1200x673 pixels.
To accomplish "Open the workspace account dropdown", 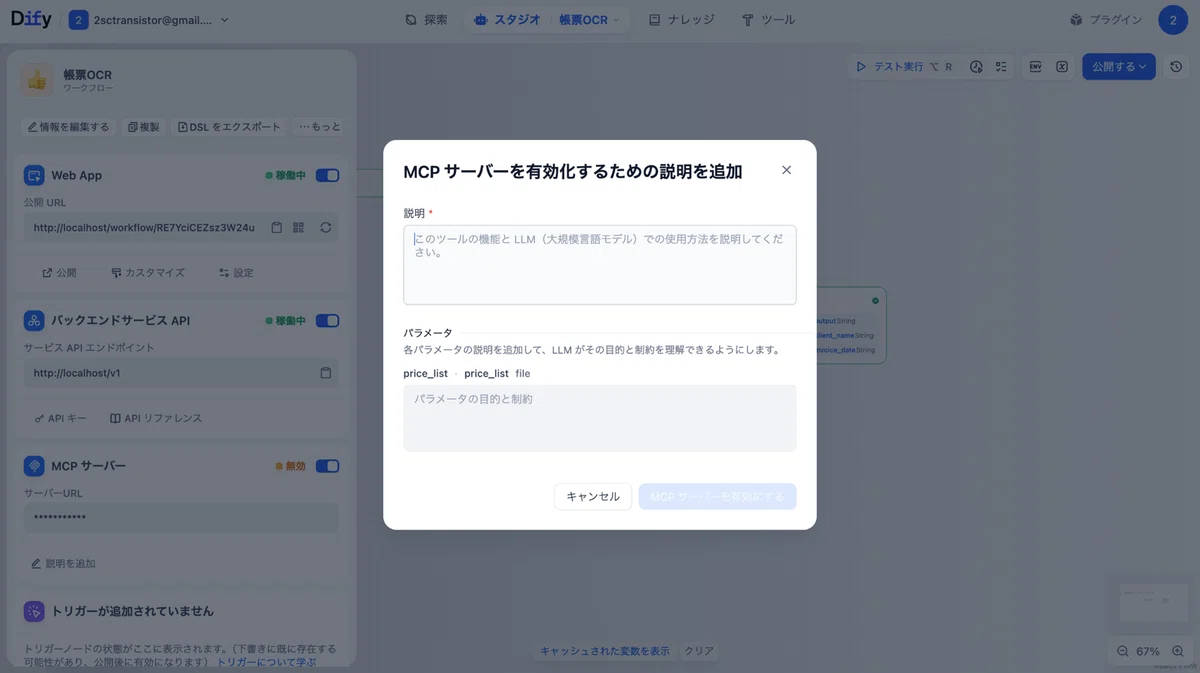I will tap(149, 20).
